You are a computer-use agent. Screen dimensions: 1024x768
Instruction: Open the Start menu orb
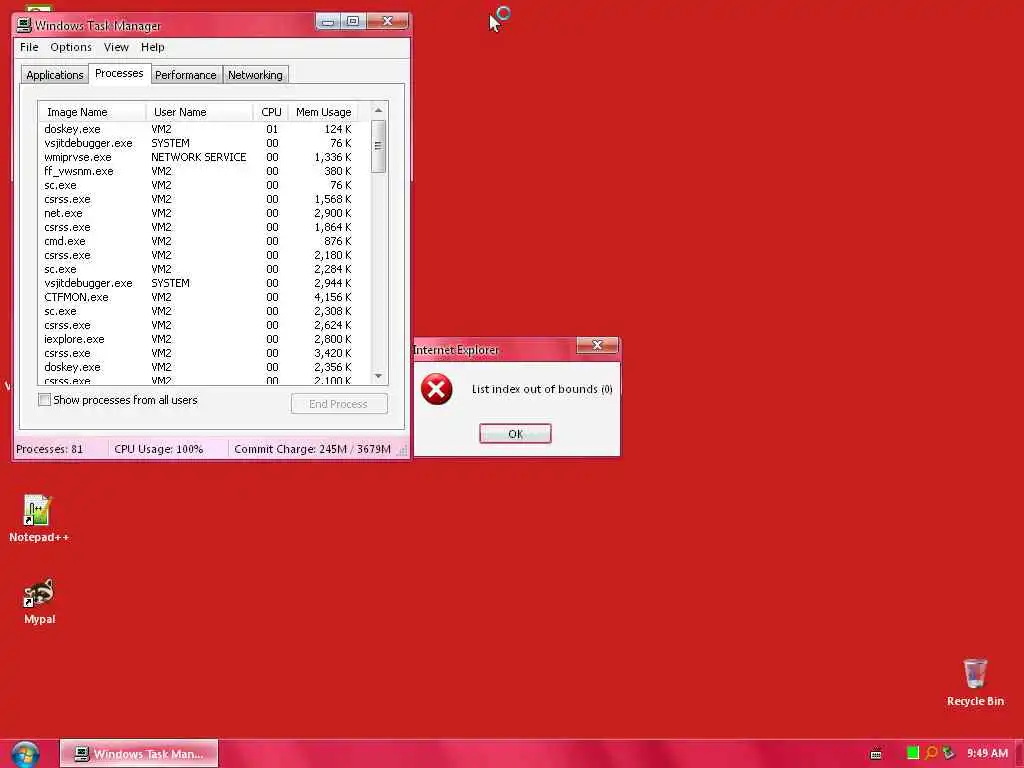pyautogui.click(x=25, y=754)
